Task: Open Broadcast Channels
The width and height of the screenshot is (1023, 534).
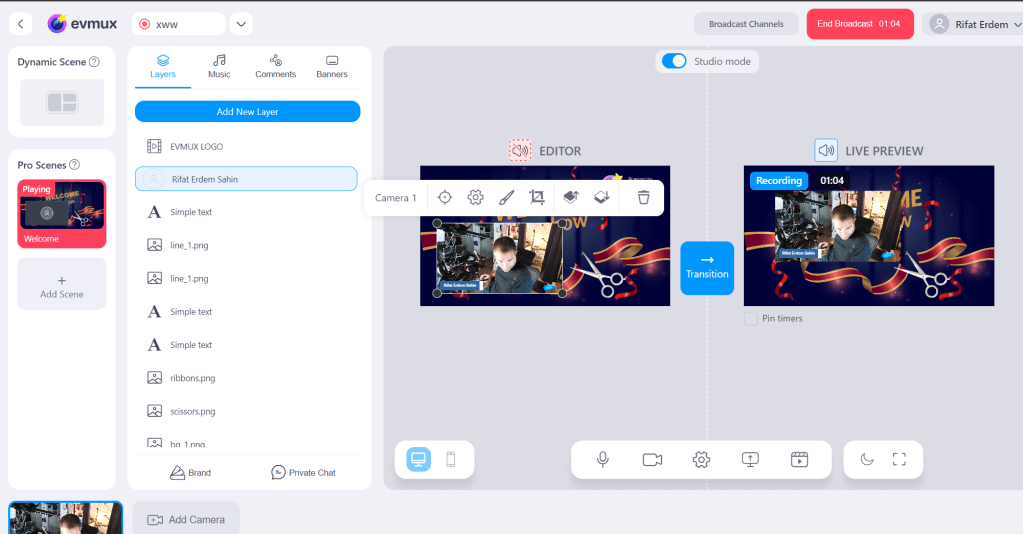Action: tap(746, 24)
